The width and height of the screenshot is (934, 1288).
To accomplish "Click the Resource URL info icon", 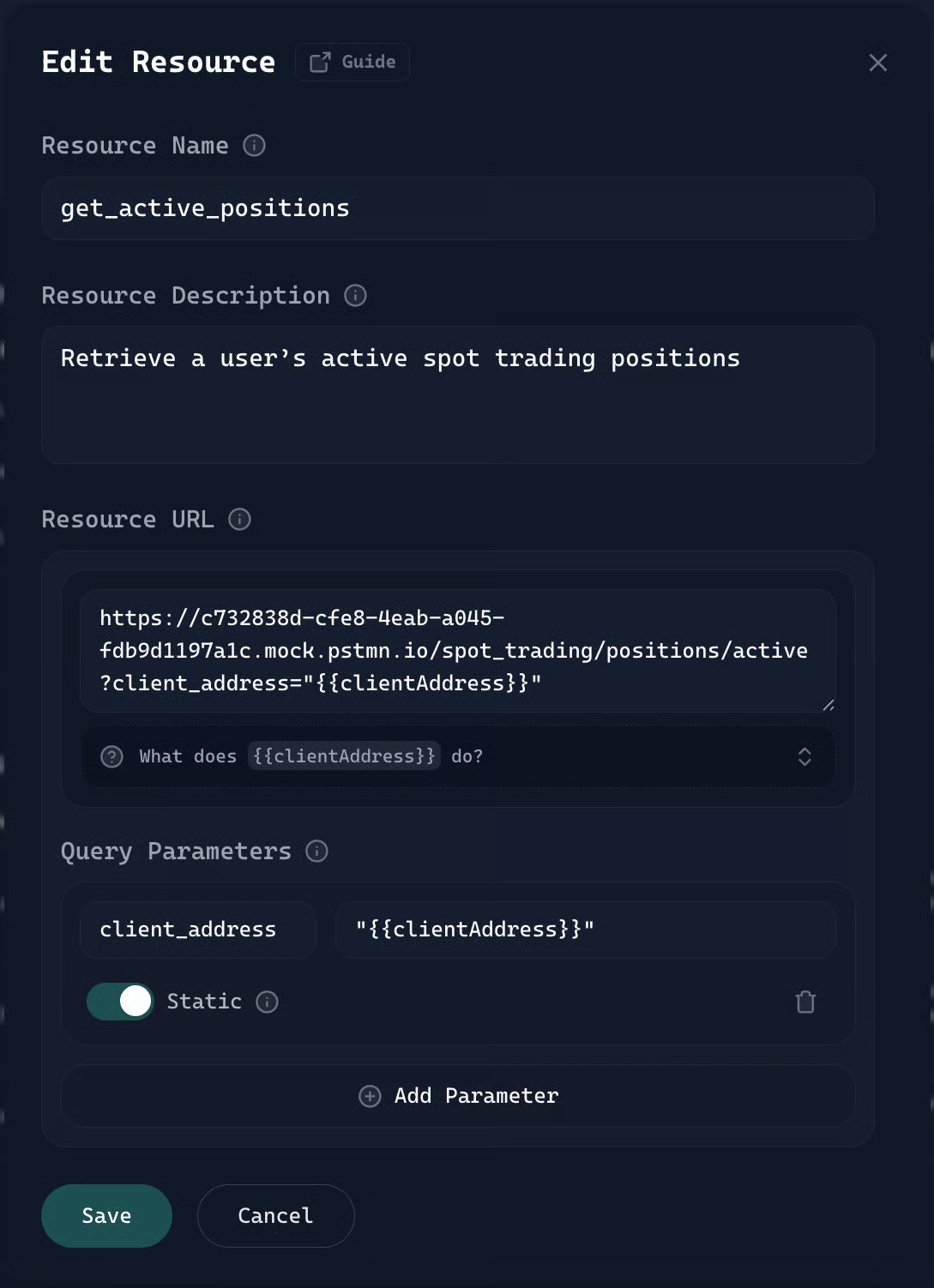I will click(x=239, y=520).
